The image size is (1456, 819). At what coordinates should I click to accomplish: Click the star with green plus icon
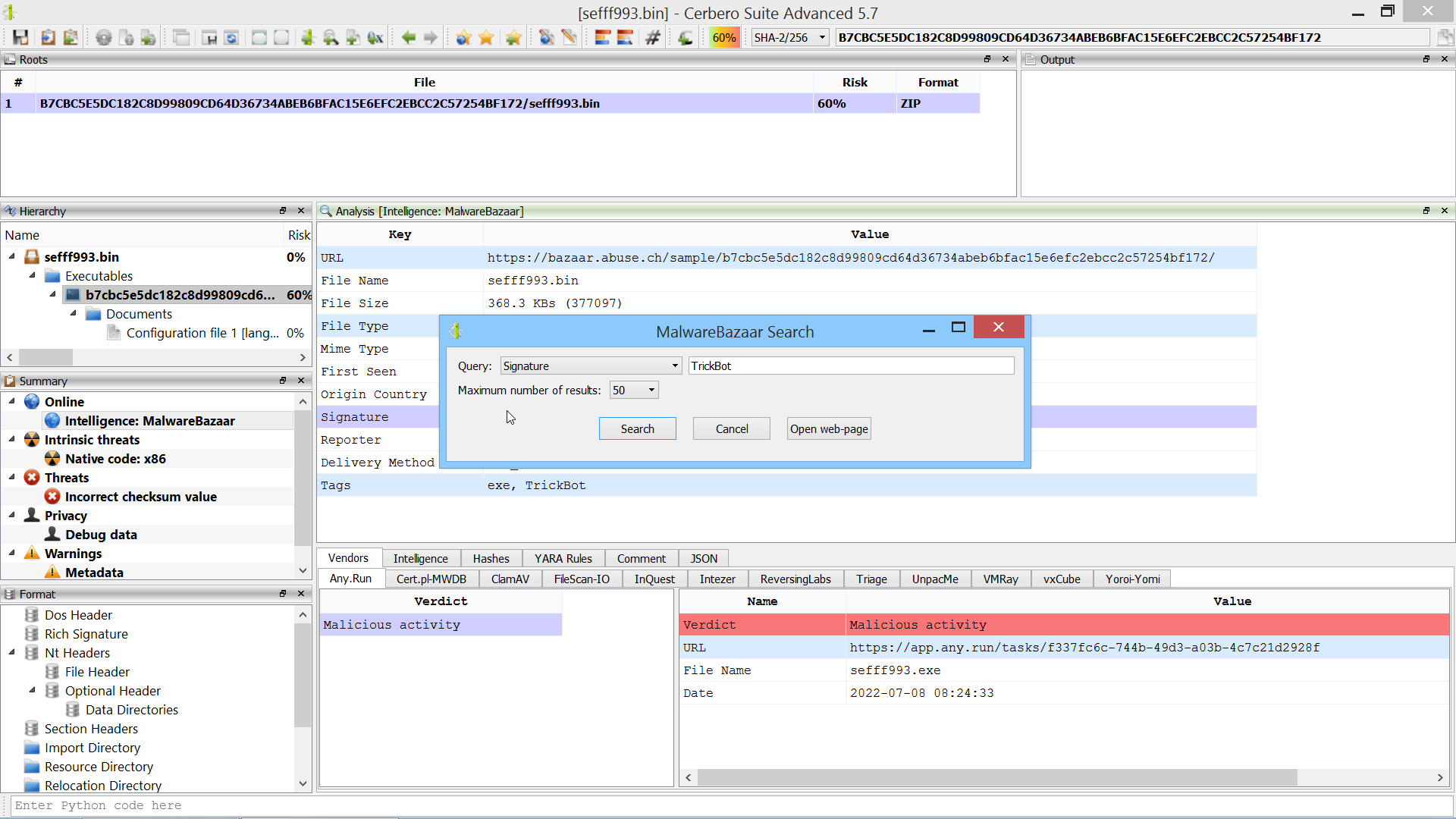coord(513,37)
